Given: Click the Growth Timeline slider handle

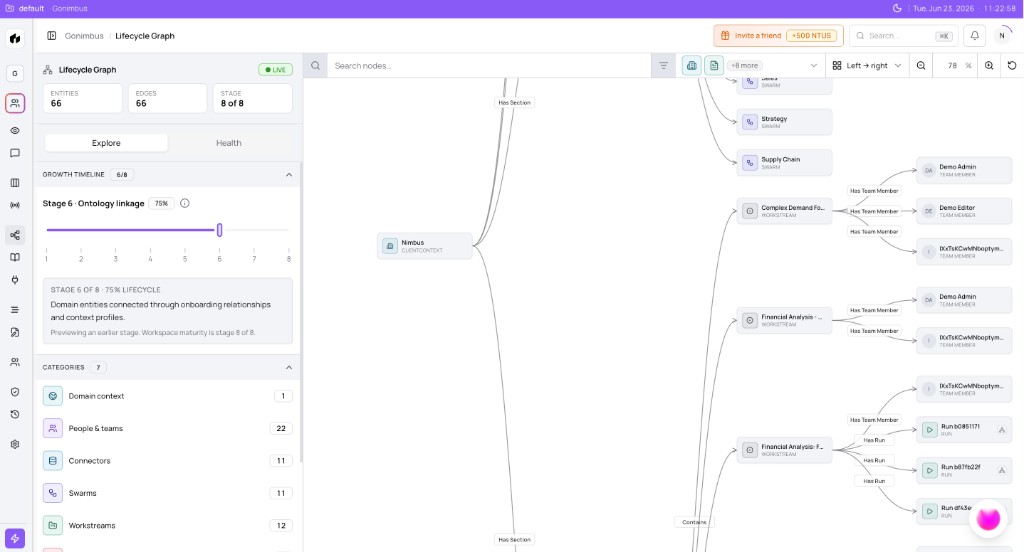Looking at the screenshot, I should point(219,230).
